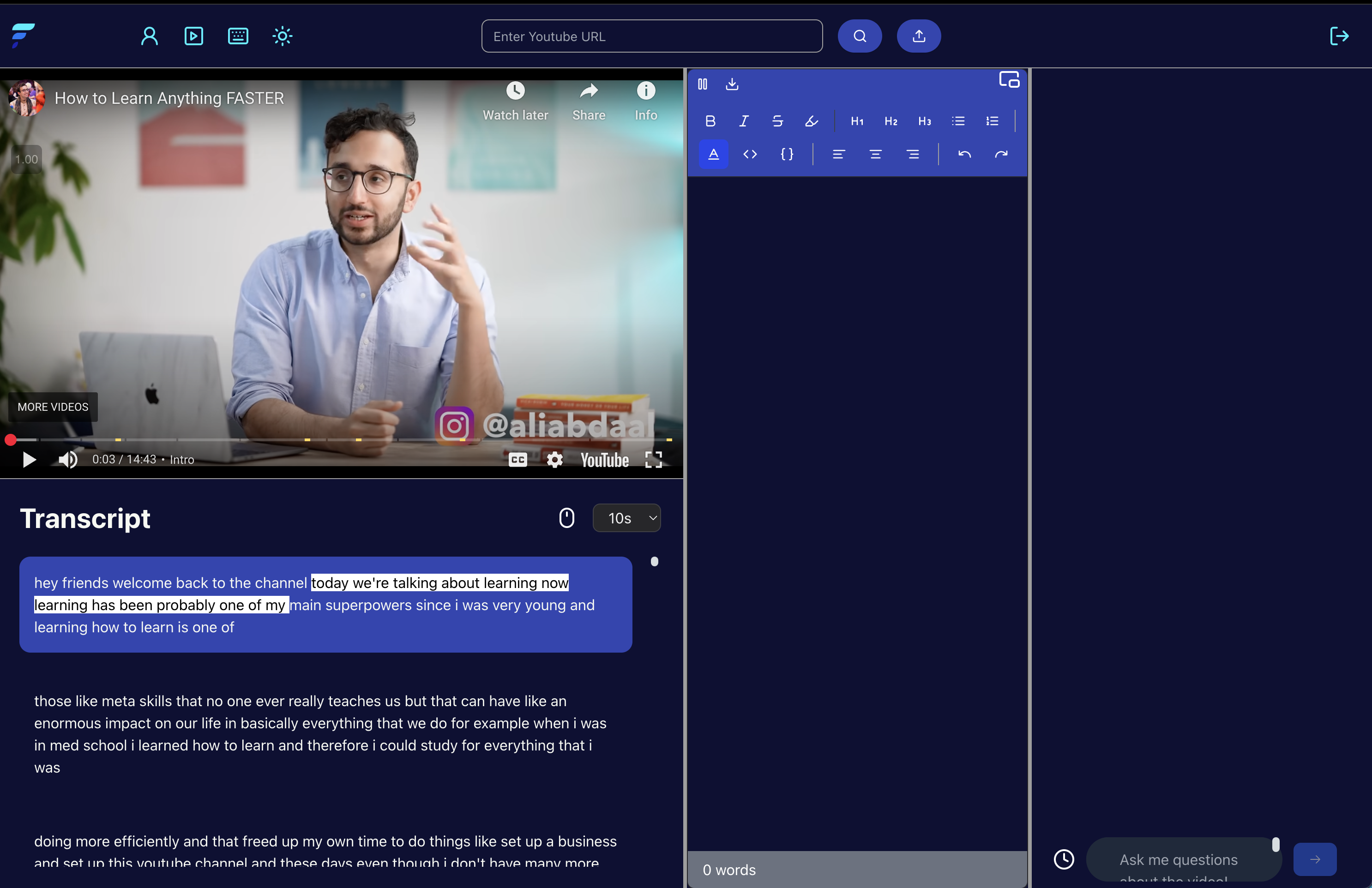Apply italic formatting in notes editor
1372x888 pixels.
[744, 121]
